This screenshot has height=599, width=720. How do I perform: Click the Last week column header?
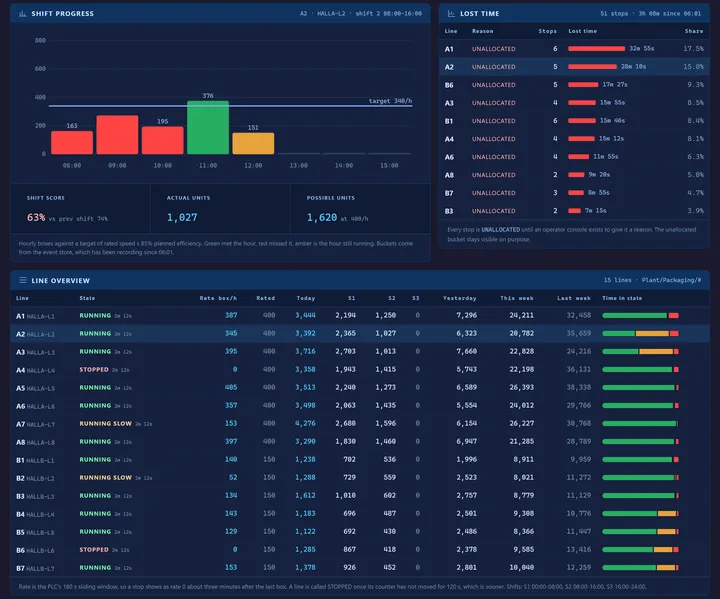tap(574, 298)
